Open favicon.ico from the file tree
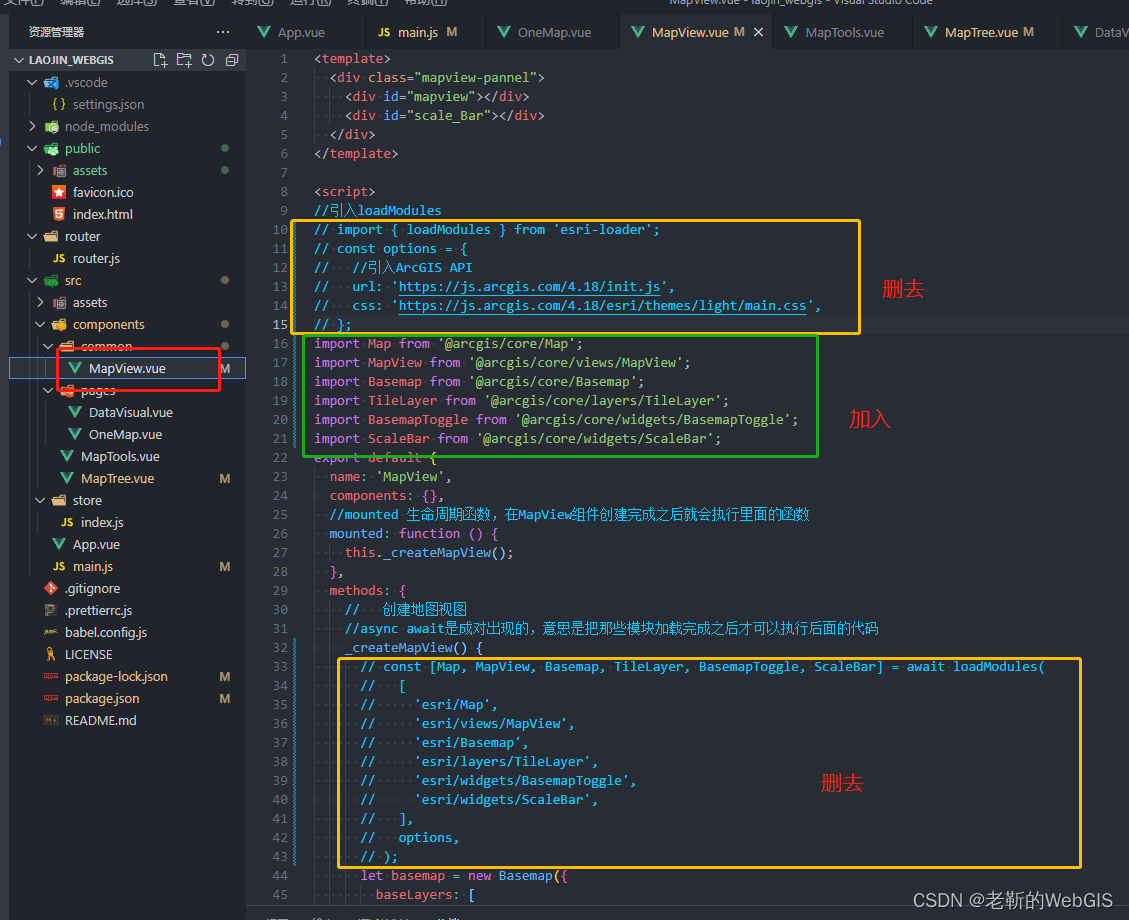1129x920 pixels. coord(102,192)
